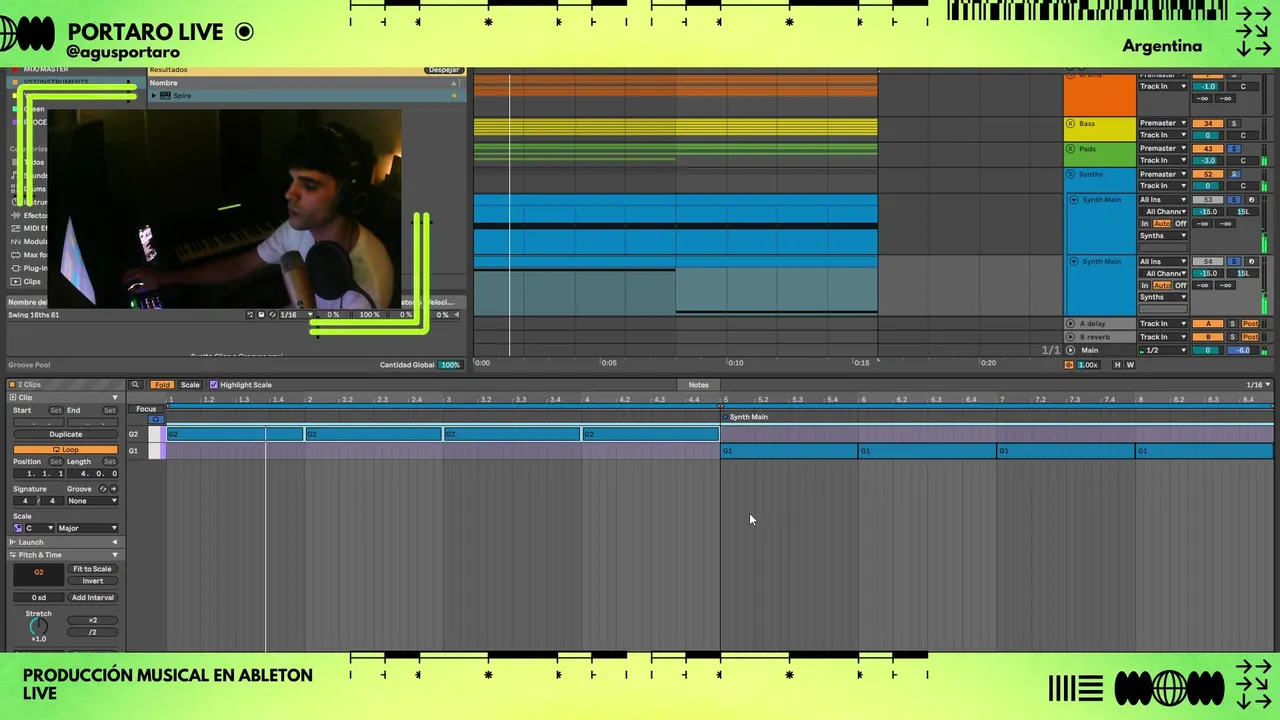Toggle the A delay Post button

[x=1250, y=324]
